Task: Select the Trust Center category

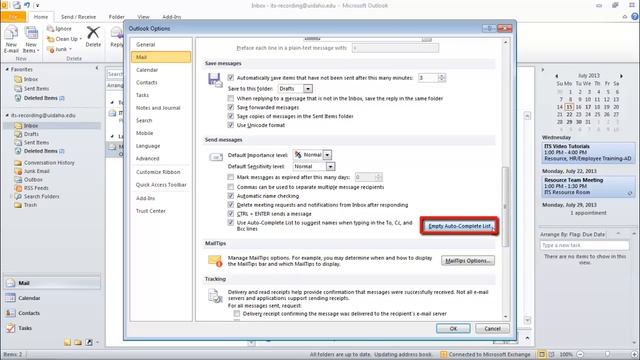Action: [161, 211]
